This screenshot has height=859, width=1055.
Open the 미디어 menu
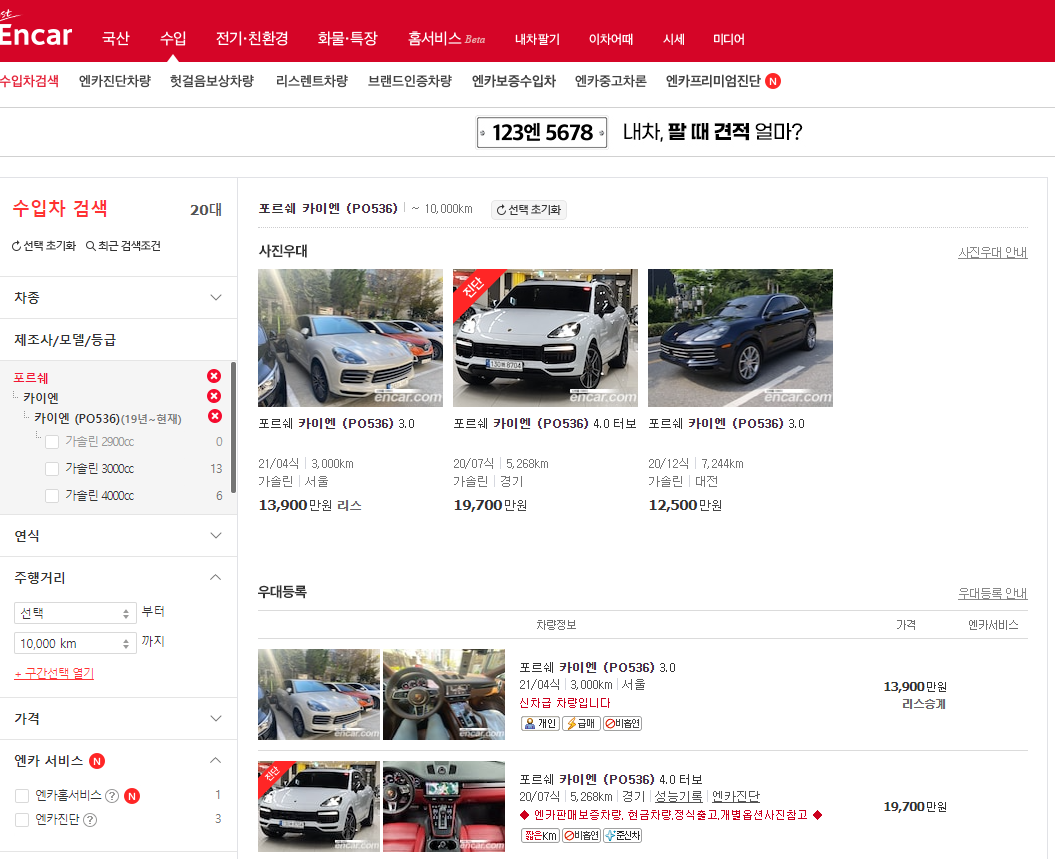(x=729, y=39)
